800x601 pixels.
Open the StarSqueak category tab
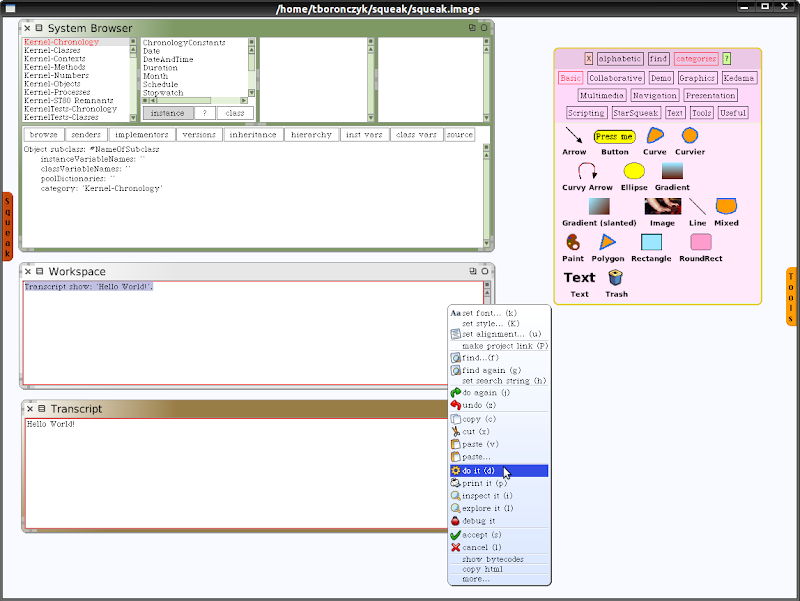click(x=636, y=113)
